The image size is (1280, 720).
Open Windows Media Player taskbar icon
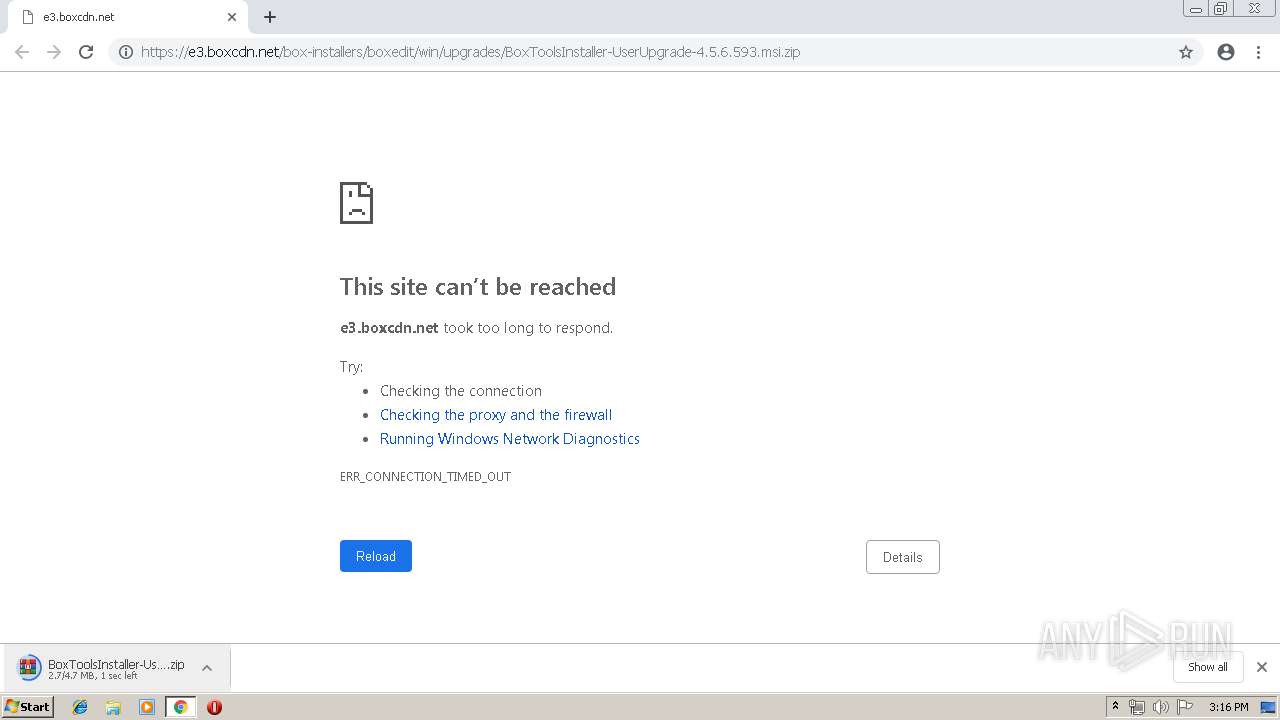[x=147, y=707]
